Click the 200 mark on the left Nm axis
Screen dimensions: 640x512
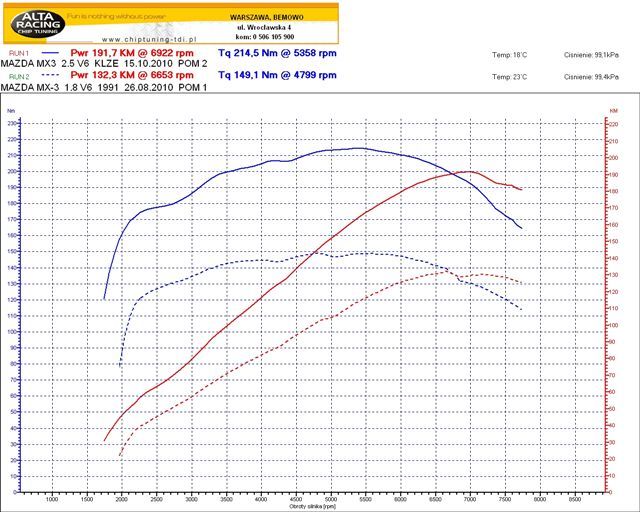(12, 171)
